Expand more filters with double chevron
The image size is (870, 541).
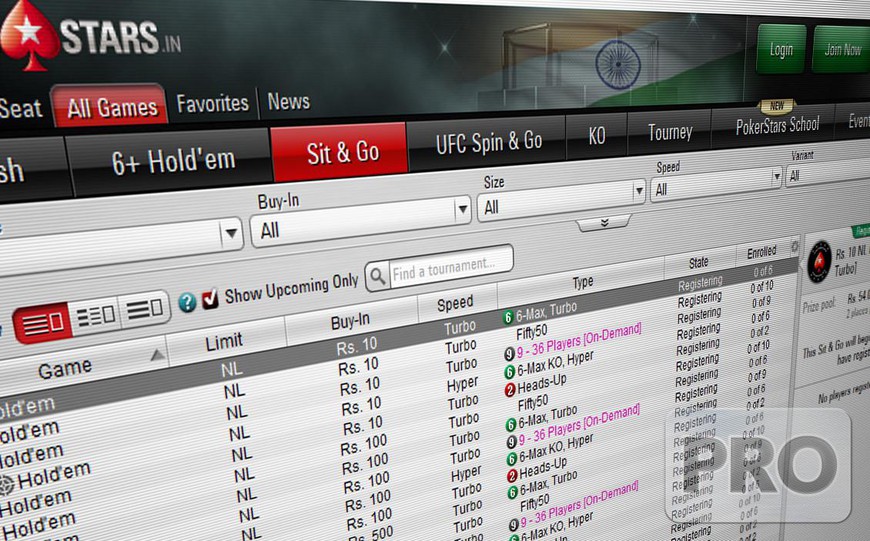coord(604,223)
